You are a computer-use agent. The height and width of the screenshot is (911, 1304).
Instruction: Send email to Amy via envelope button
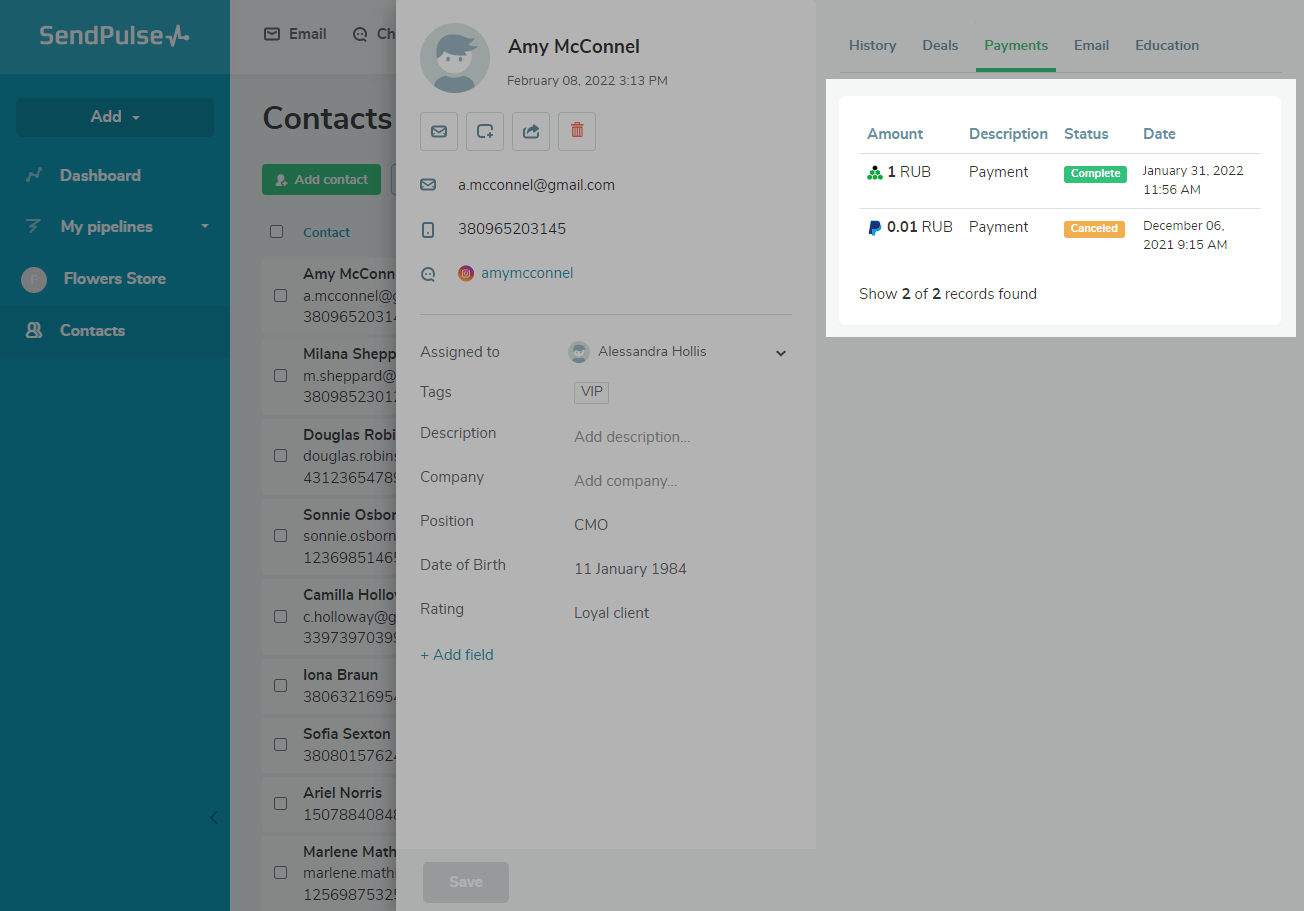(x=439, y=131)
